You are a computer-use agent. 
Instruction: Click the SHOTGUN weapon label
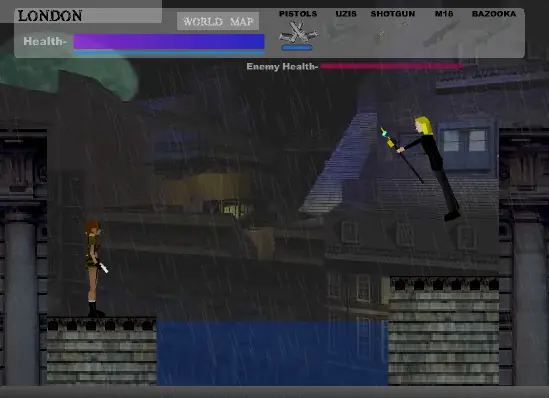(392, 14)
